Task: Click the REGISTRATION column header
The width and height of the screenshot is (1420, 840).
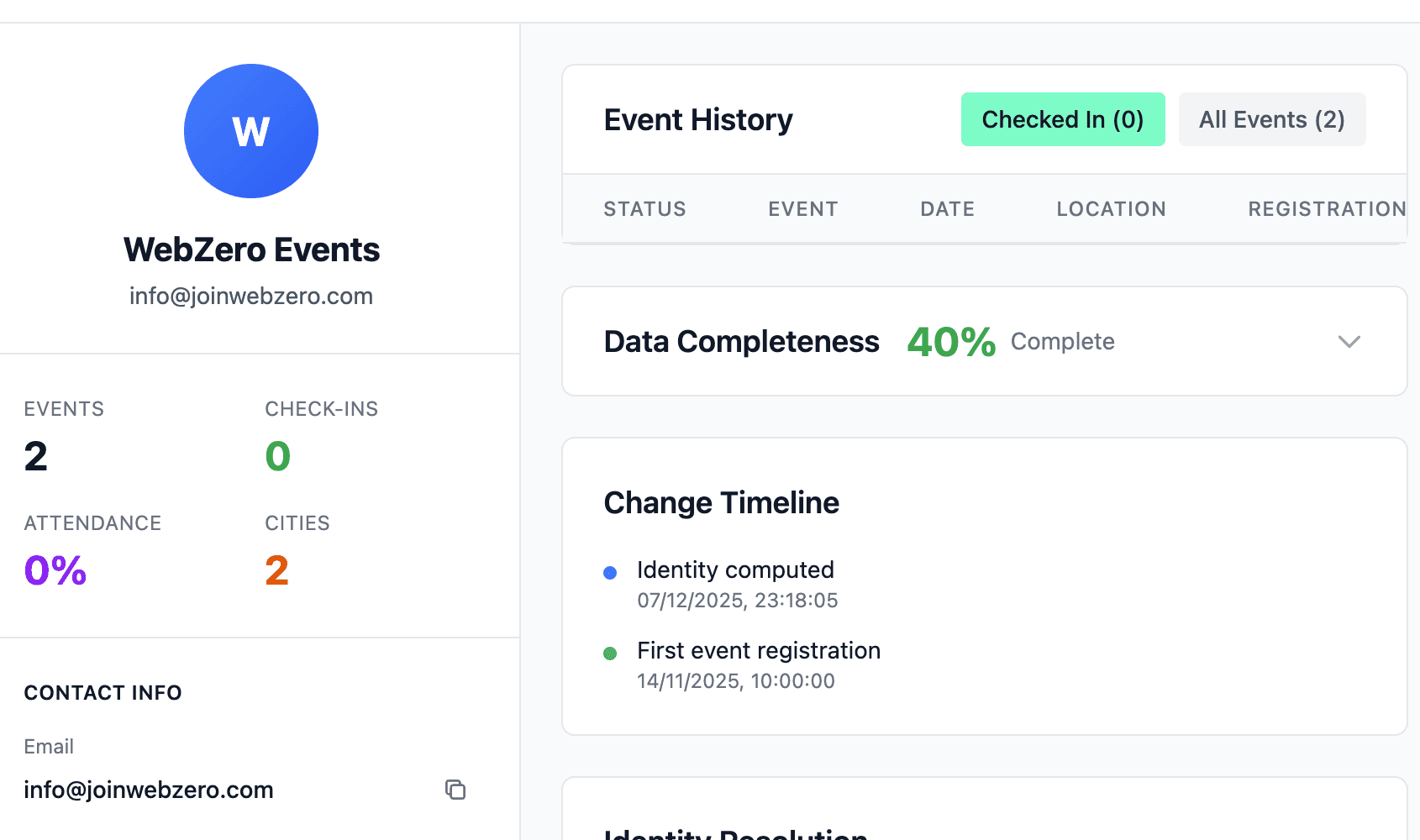Action: point(1328,209)
